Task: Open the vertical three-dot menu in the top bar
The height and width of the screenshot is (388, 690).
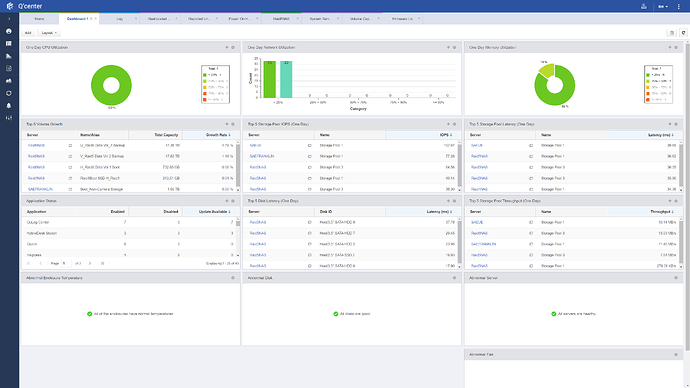Action: click(679, 6)
